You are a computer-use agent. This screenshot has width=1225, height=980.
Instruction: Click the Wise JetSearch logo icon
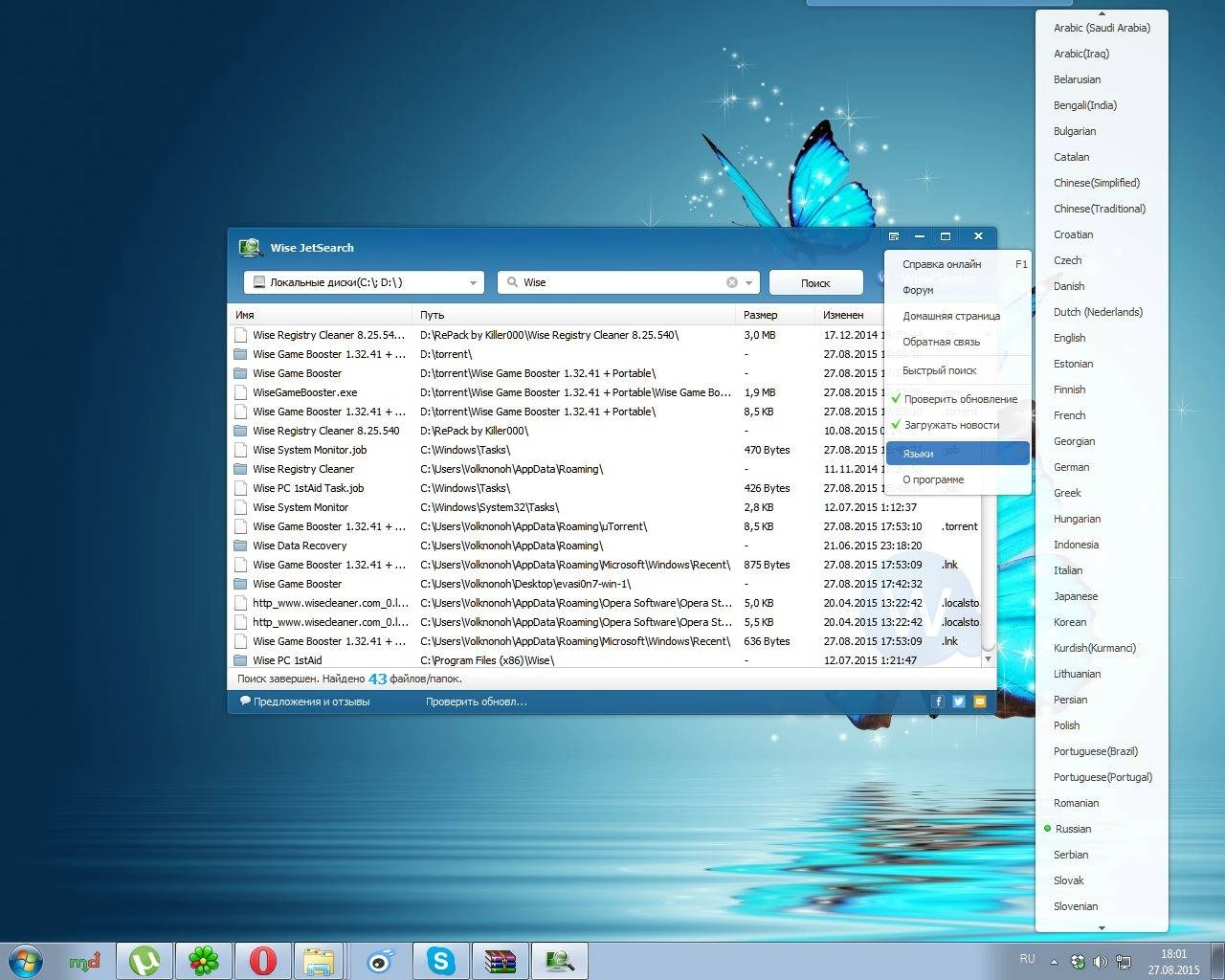pos(251,248)
